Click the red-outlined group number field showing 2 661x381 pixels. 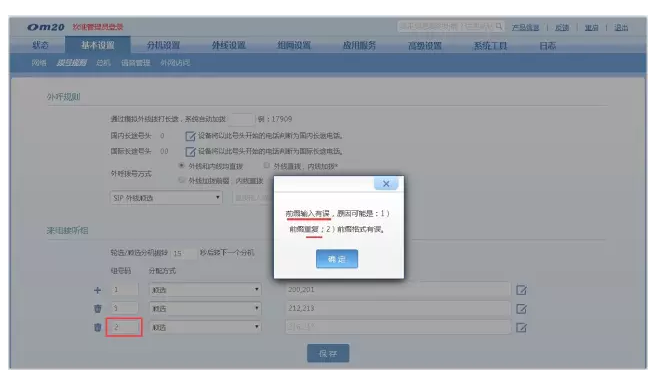click(124, 327)
